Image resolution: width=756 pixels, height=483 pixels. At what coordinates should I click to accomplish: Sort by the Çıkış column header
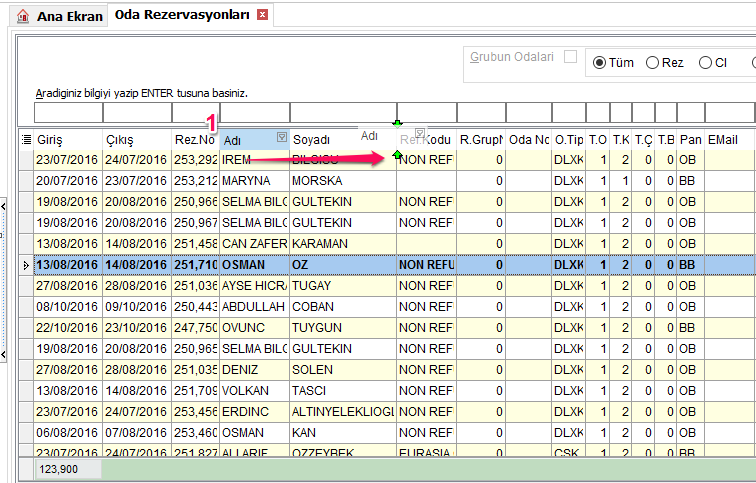[x=137, y=140]
